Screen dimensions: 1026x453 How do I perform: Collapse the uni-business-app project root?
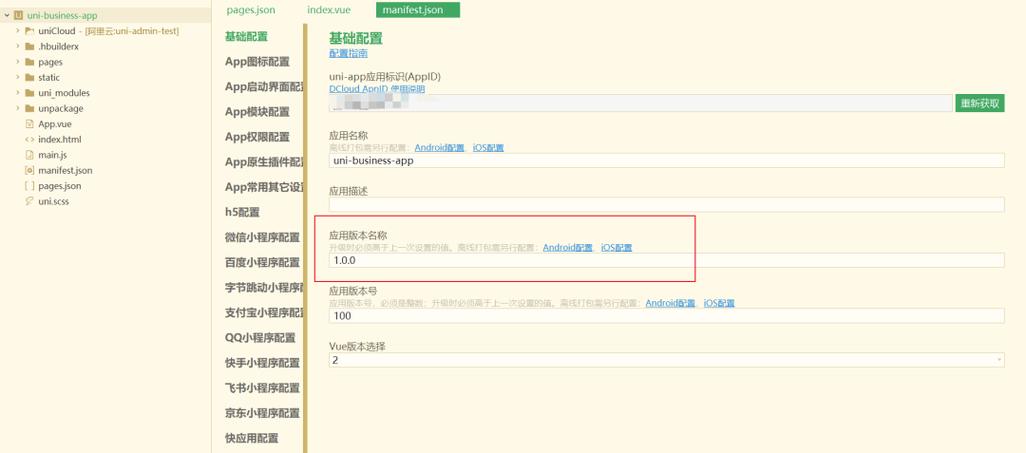coord(7,15)
